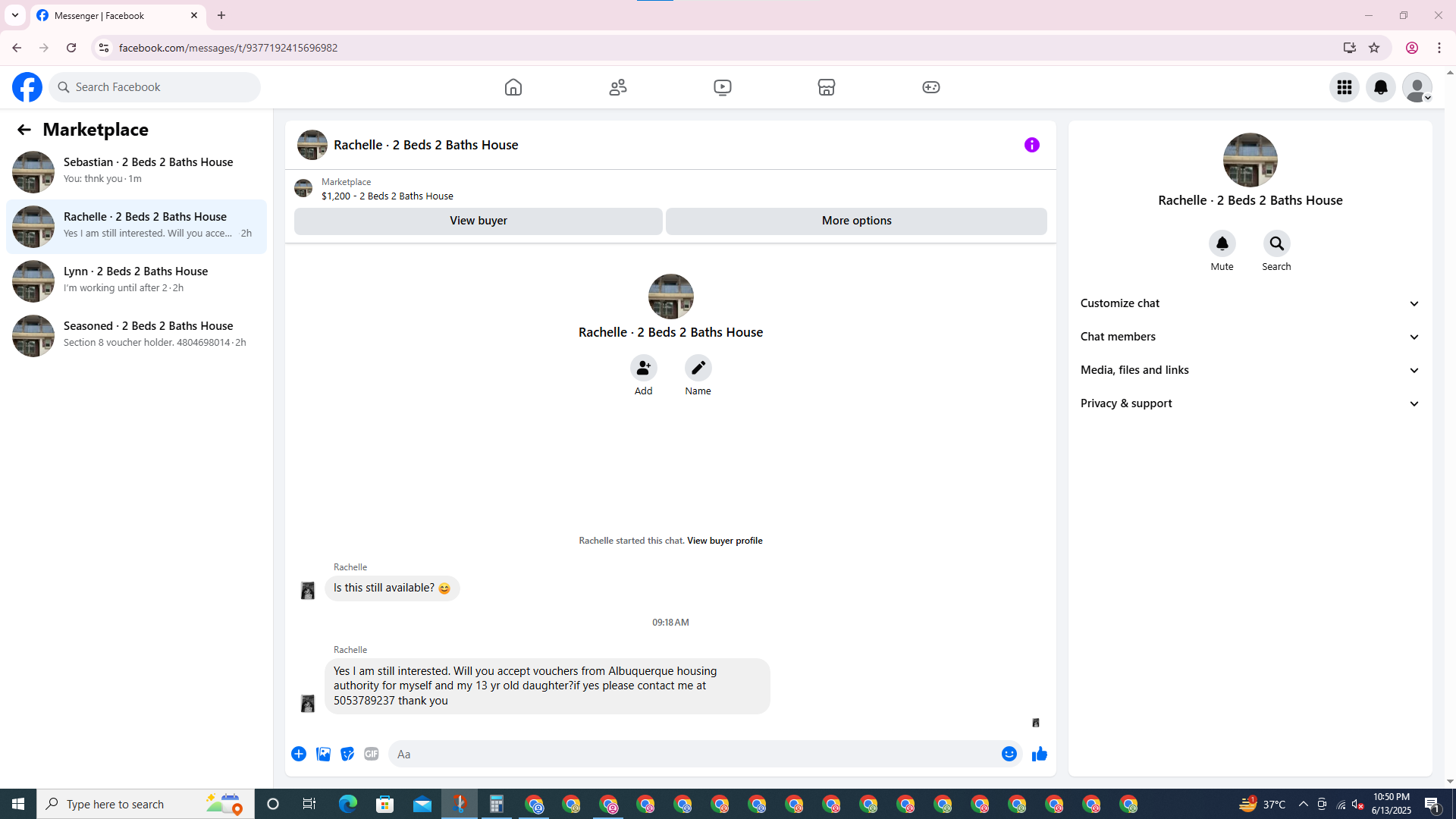The width and height of the screenshot is (1456, 819).
Task: Open Mail app from taskbar
Action: [x=422, y=804]
